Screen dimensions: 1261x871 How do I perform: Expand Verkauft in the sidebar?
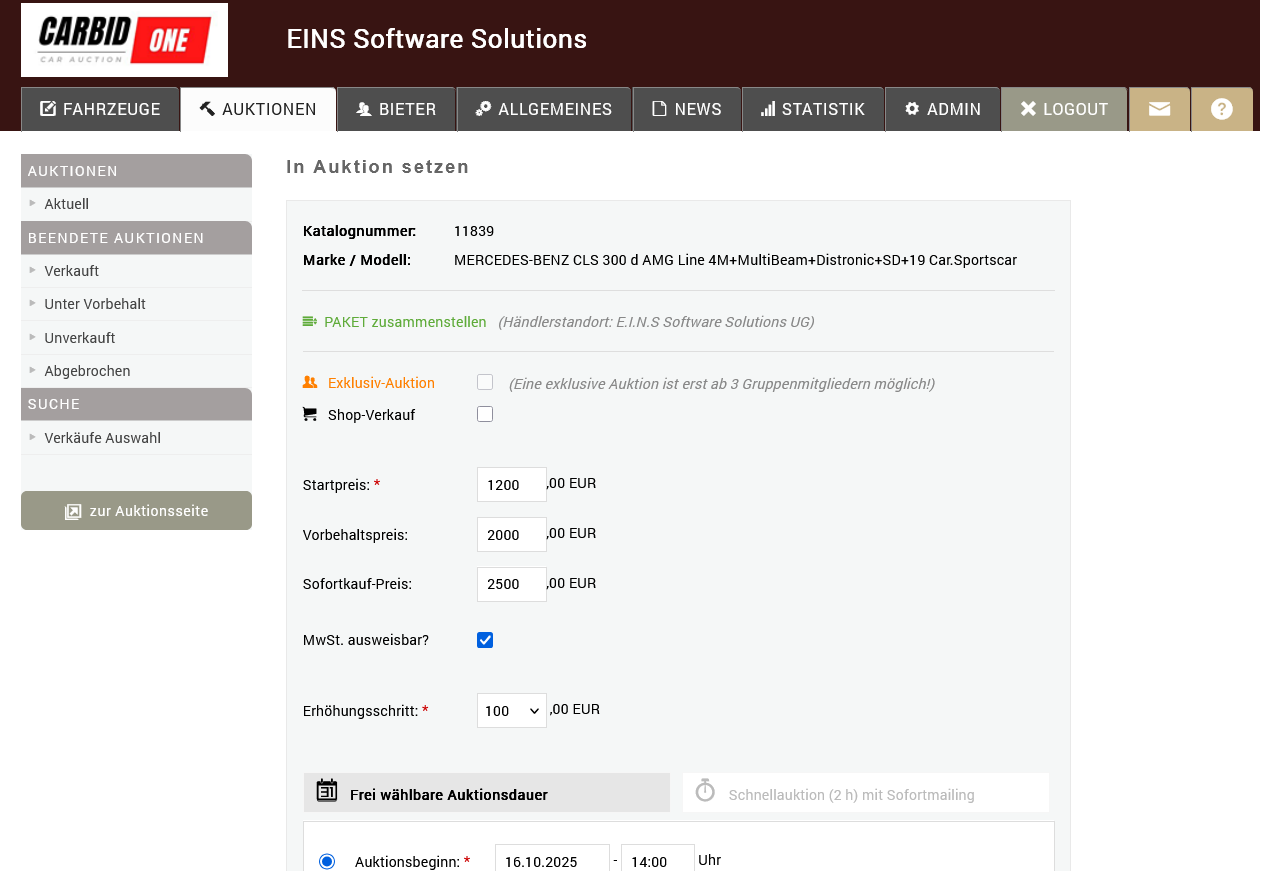(x=71, y=271)
